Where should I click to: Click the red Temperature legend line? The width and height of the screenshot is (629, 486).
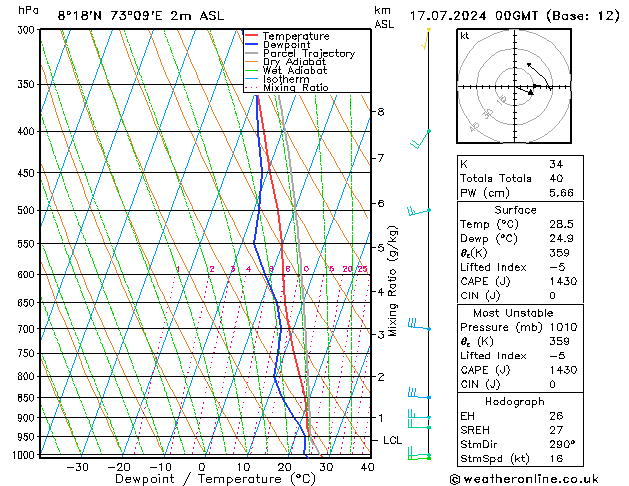[x=251, y=36]
